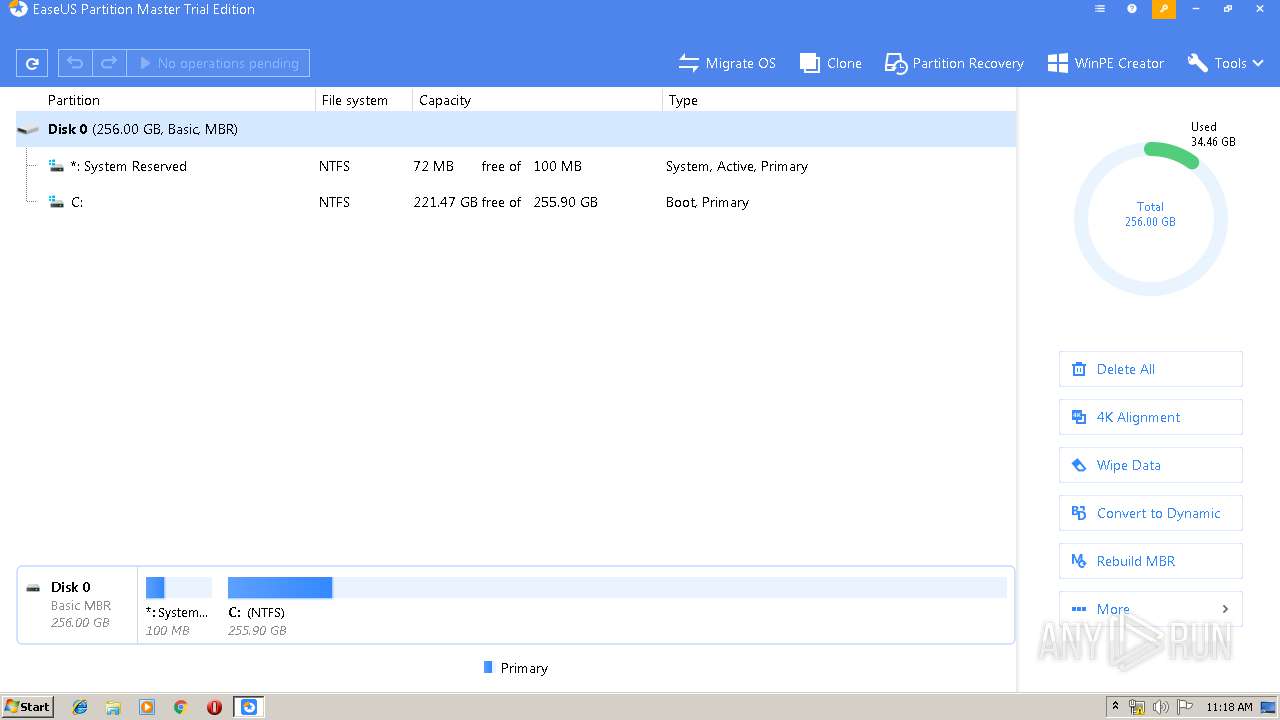Open the Opera taskbar icon
Screen dimensions: 1280x720
point(214,707)
